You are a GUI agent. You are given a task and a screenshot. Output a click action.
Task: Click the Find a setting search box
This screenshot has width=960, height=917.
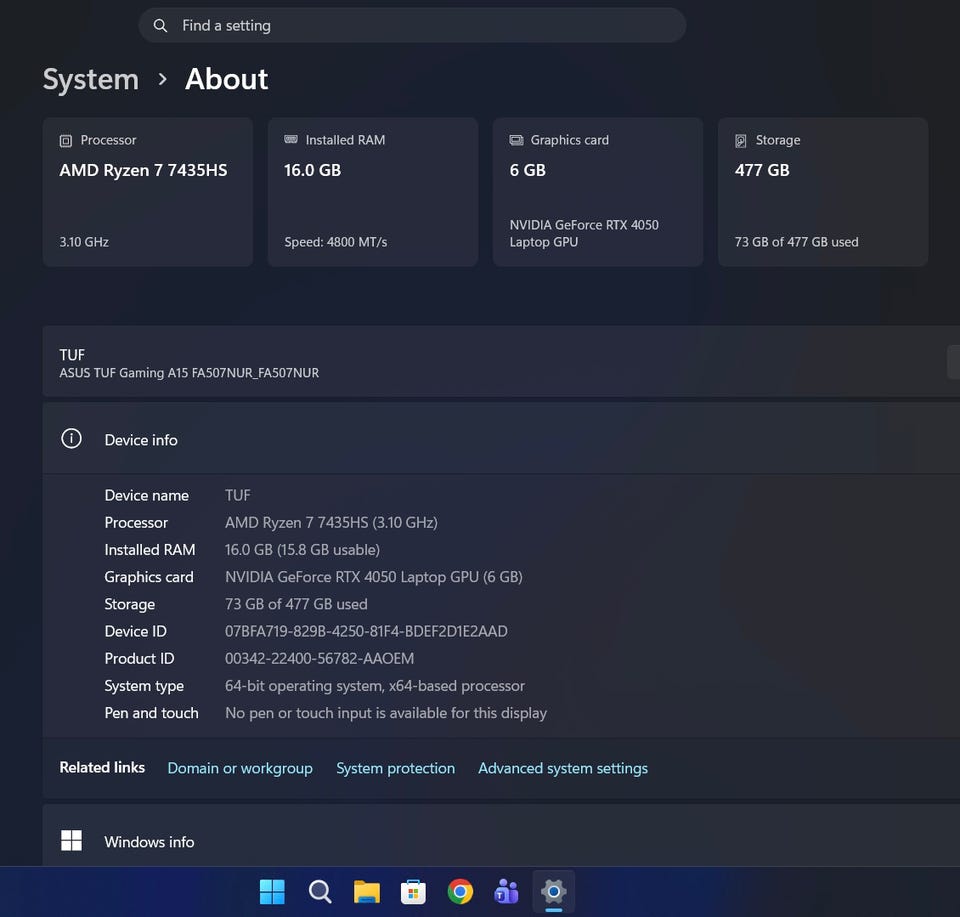point(412,25)
